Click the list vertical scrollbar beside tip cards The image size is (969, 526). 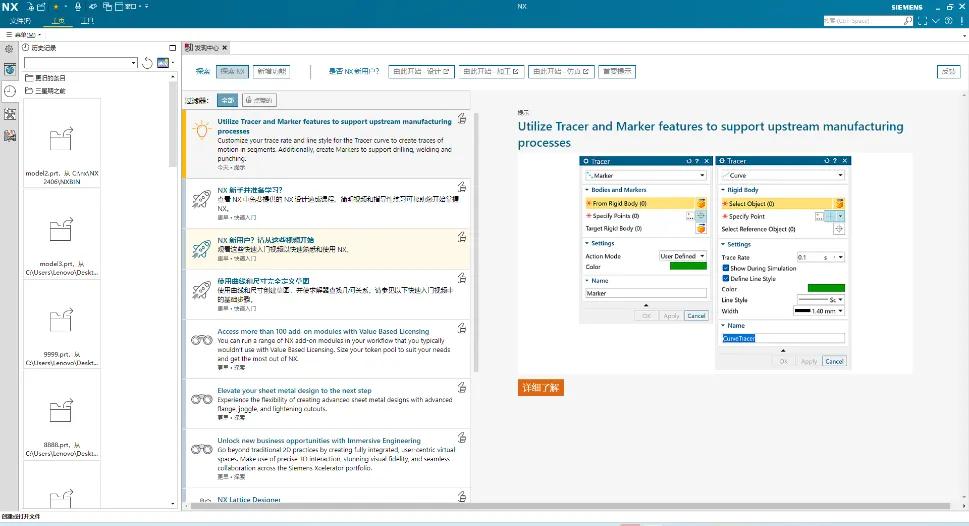[x=476, y=242]
